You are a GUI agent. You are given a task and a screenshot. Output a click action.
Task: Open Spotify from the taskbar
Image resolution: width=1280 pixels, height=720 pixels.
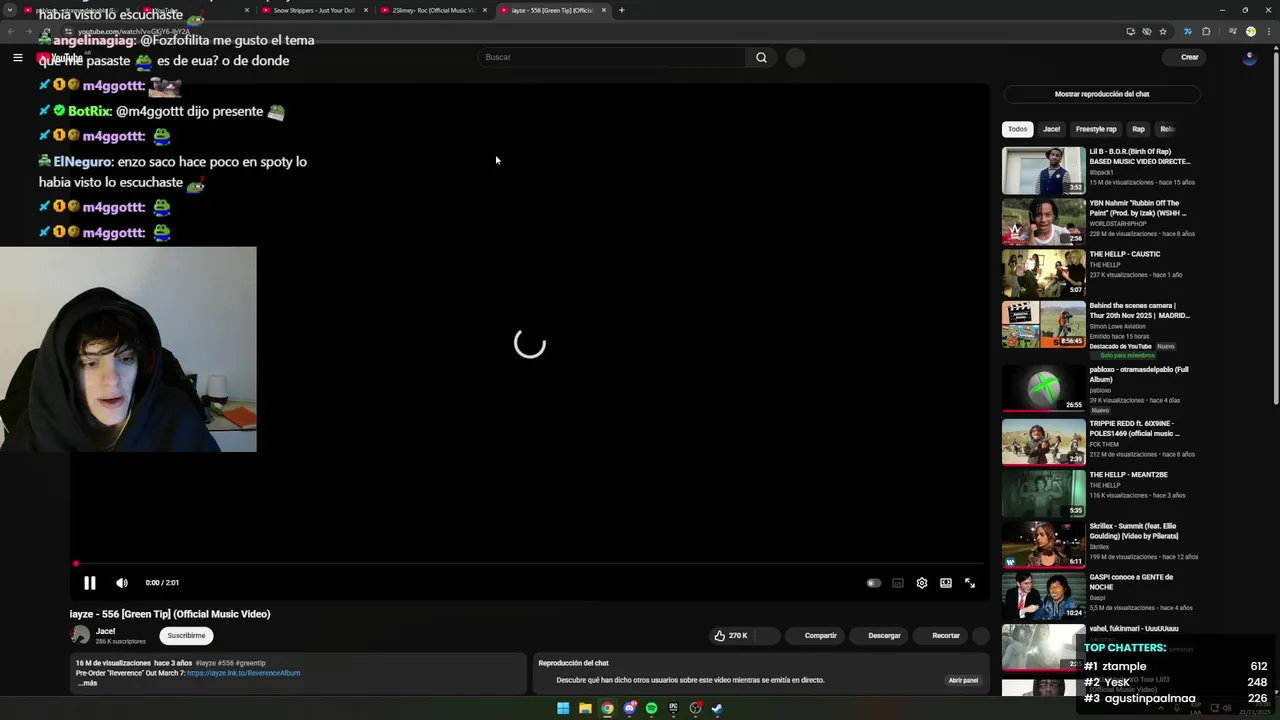click(x=651, y=708)
